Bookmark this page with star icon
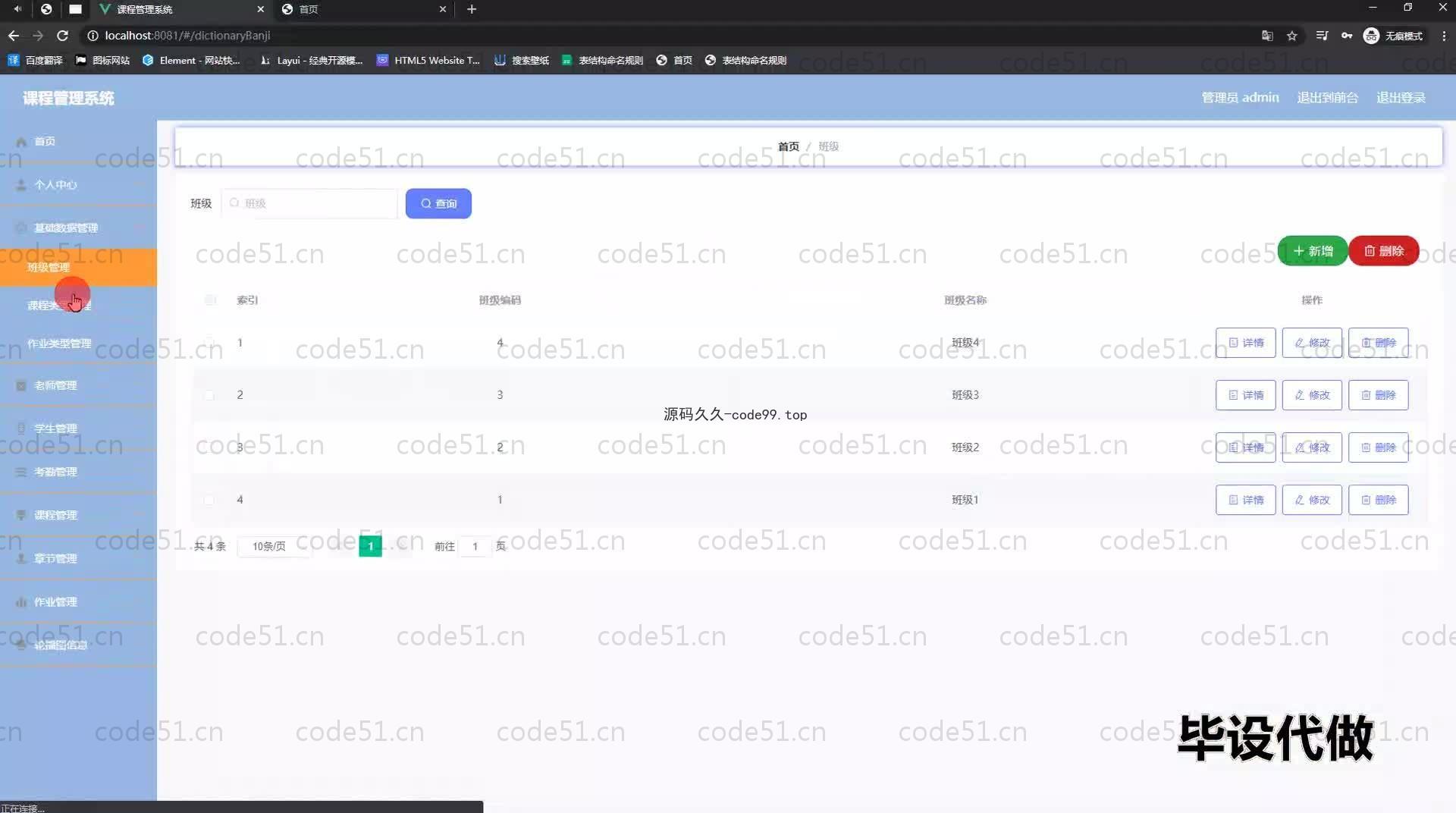The width and height of the screenshot is (1456, 813). pos(1292,36)
